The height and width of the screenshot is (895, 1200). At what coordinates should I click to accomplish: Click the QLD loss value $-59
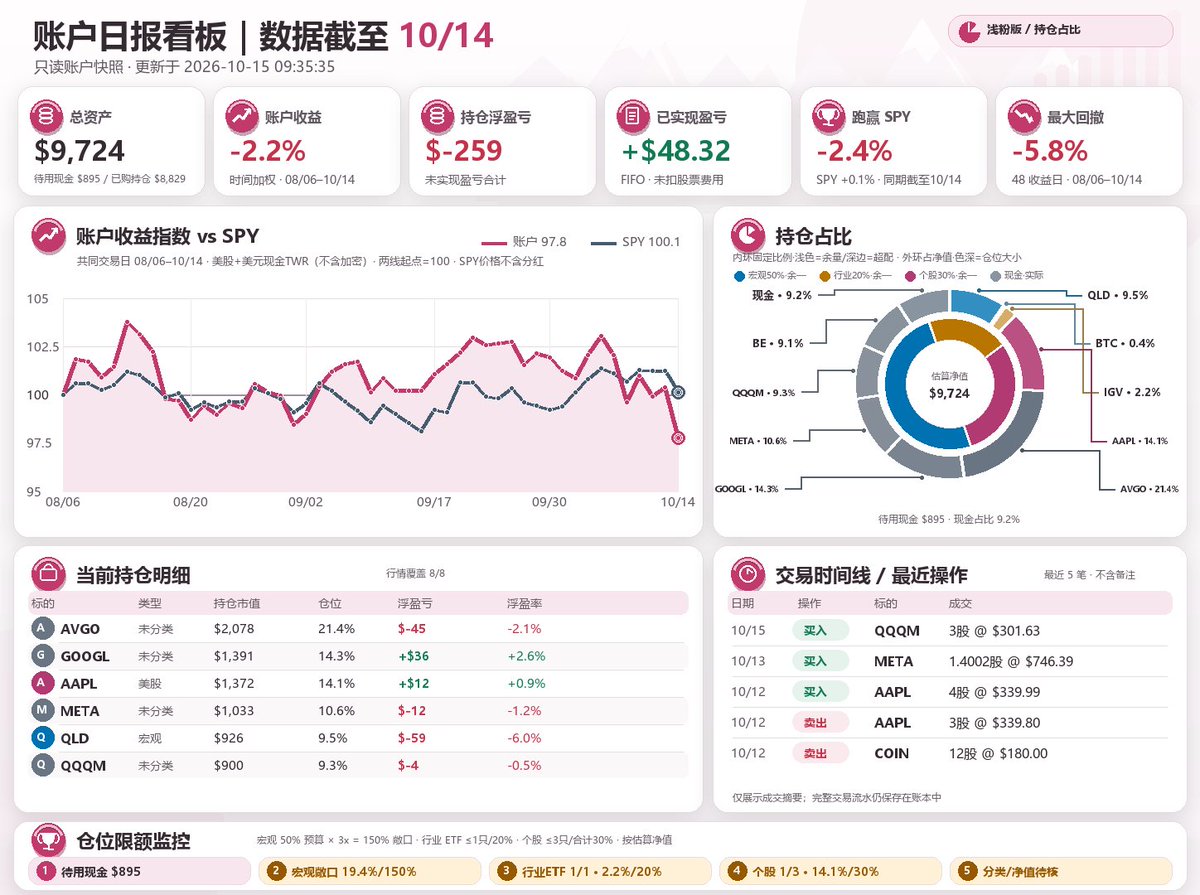pos(412,738)
